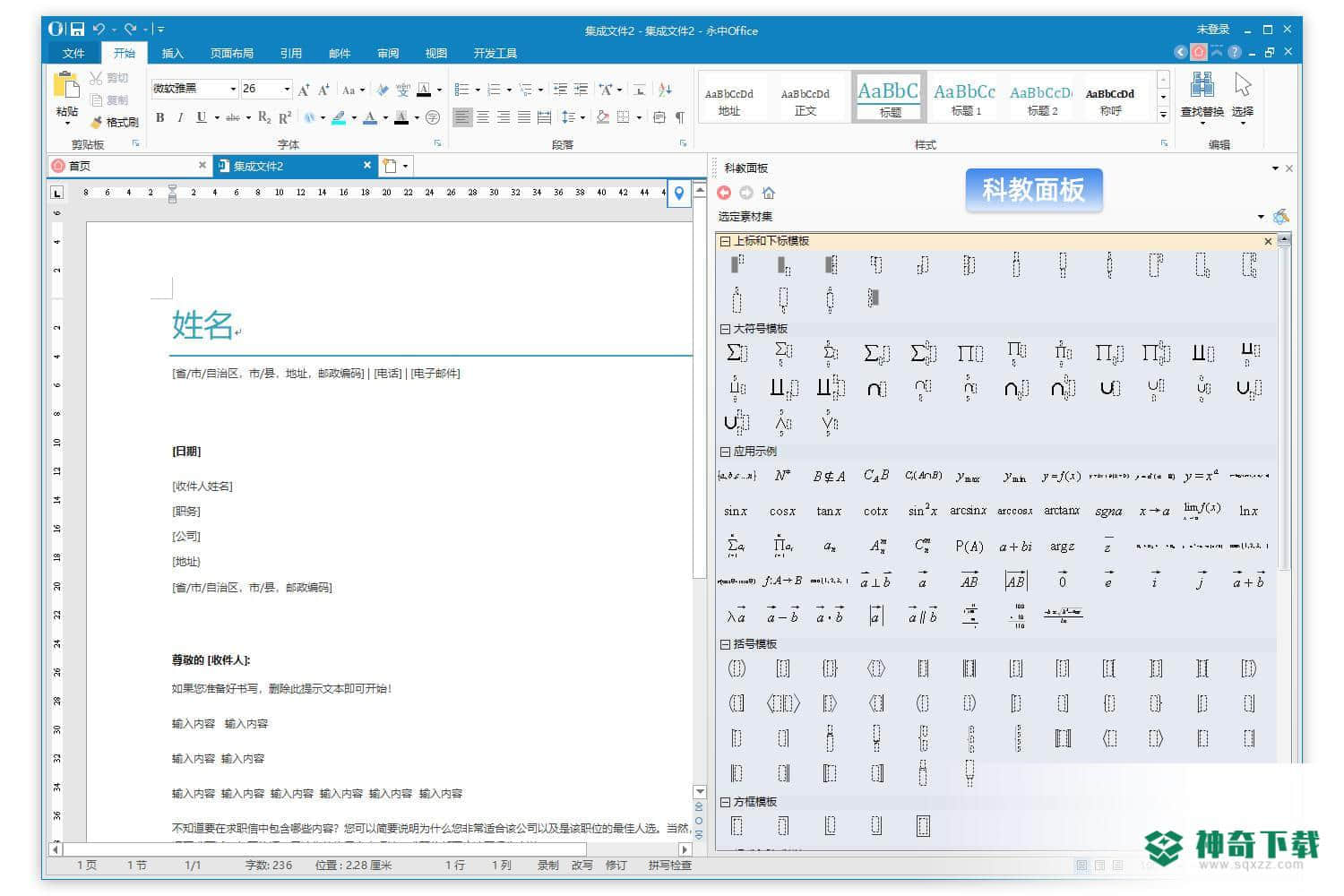Screen dimensions: 1344x896
Task: Apply the 称呼 style
Action: [x=1110, y=98]
